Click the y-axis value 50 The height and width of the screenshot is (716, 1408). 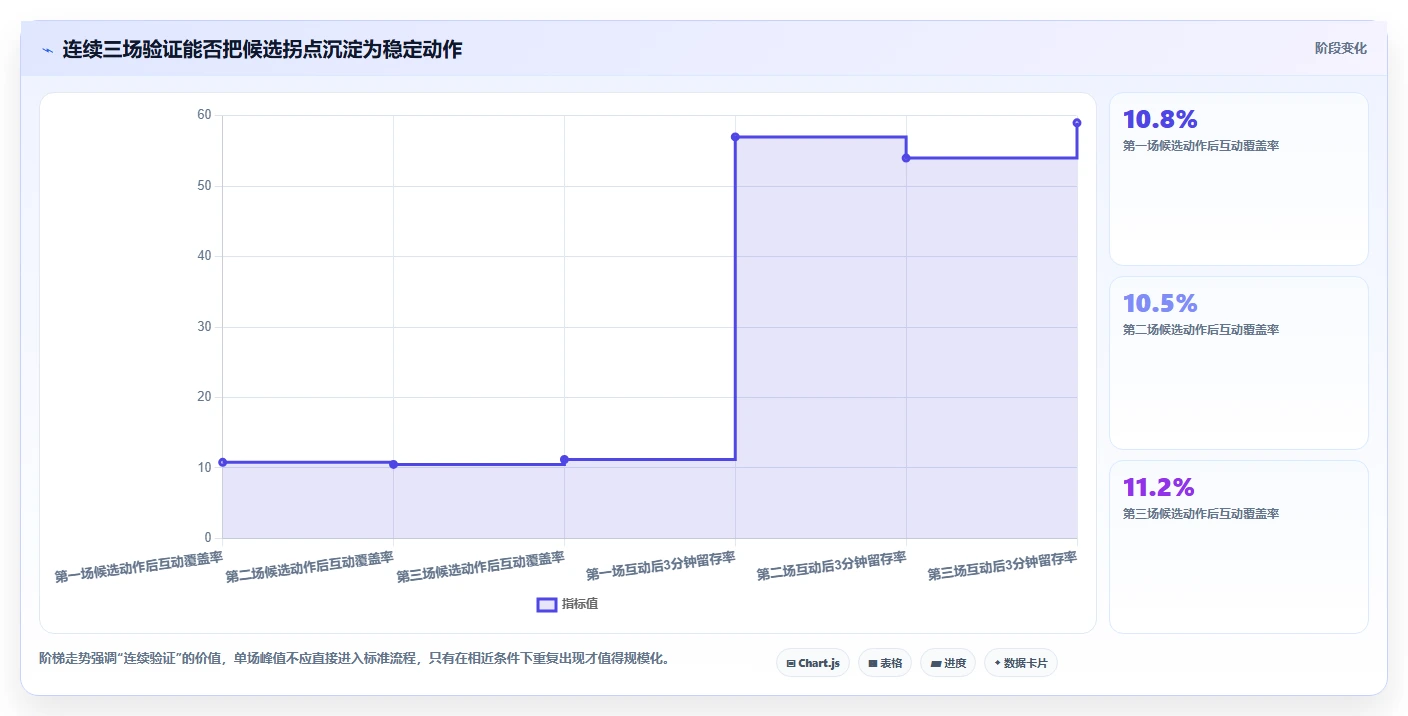[x=204, y=186]
